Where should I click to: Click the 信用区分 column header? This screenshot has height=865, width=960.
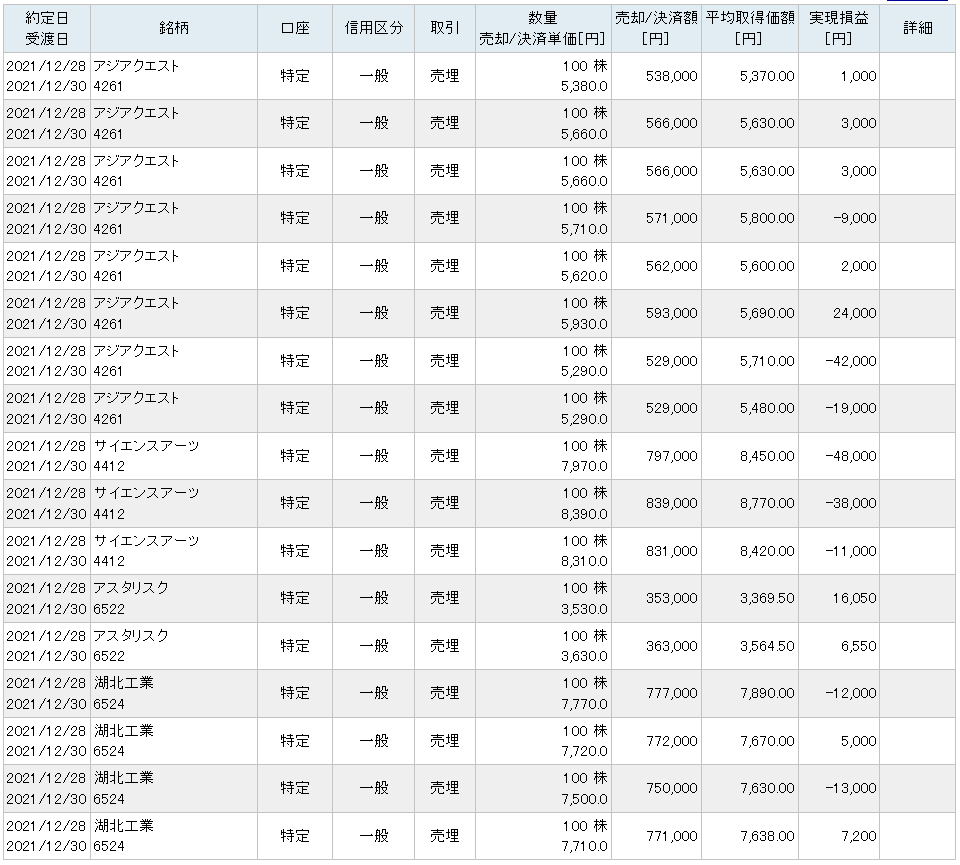click(373, 28)
